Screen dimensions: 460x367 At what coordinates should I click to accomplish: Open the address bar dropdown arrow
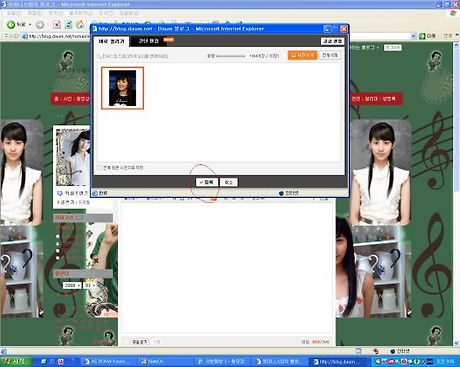click(x=413, y=36)
